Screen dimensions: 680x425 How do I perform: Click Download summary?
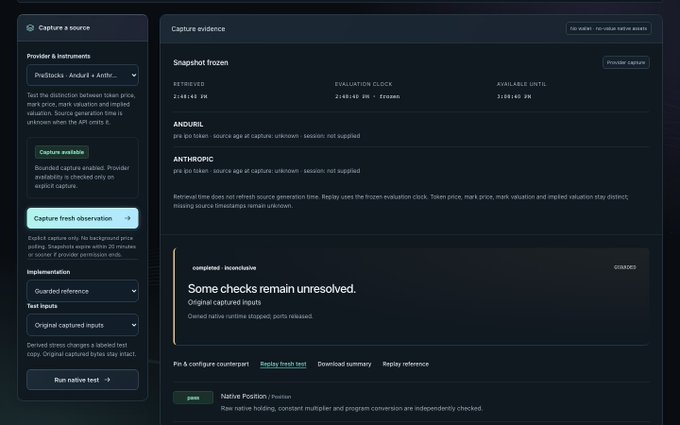pos(344,364)
